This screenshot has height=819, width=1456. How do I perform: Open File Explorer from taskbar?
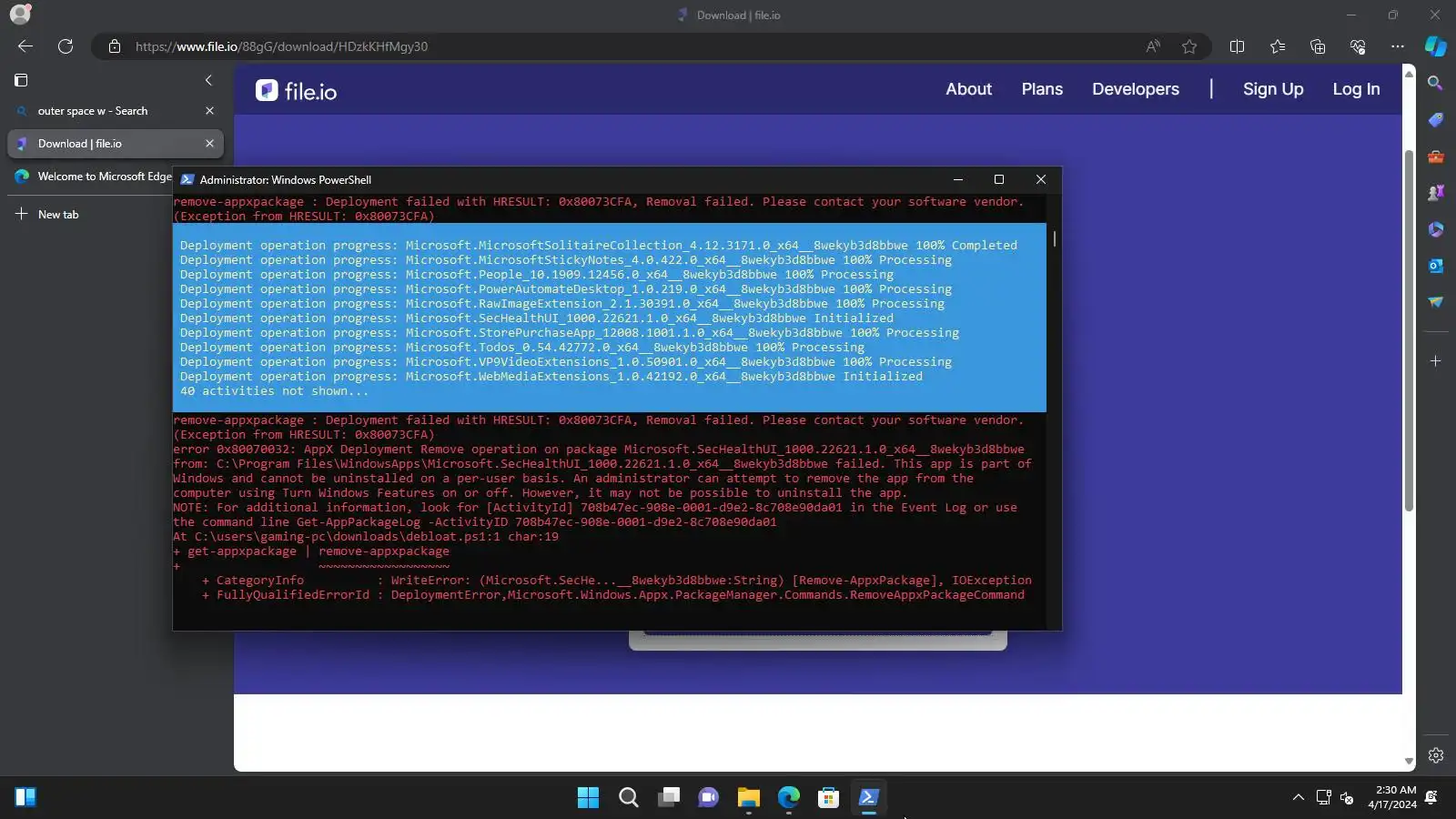pyautogui.click(x=748, y=798)
